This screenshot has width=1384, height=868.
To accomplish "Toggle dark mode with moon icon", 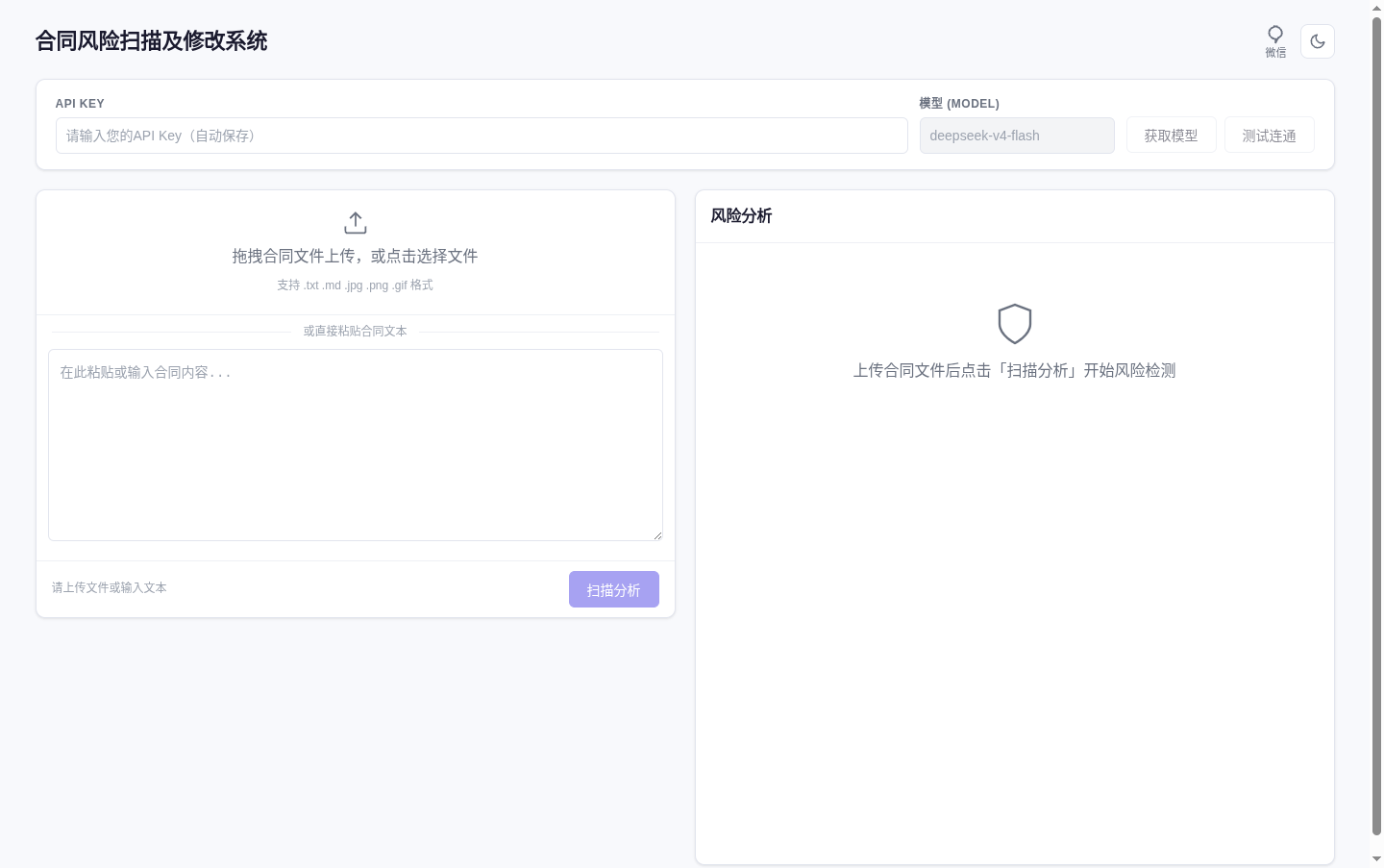I will pos(1318,41).
